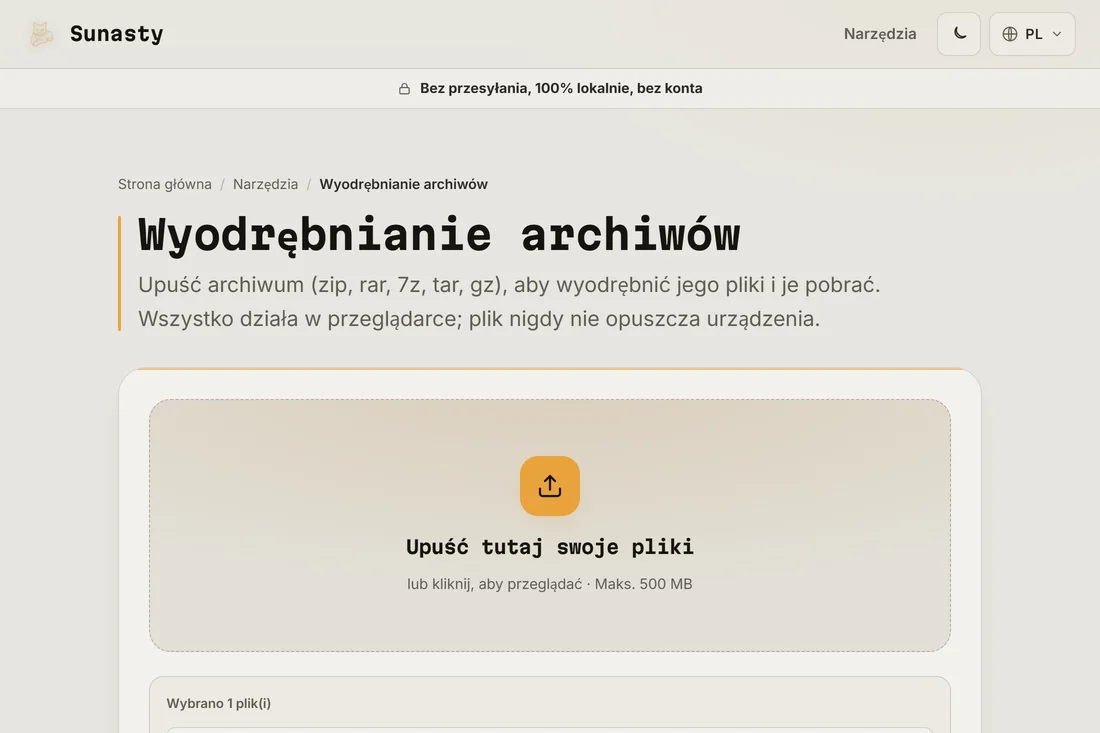Click the globe icon in language selector

coord(1010,34)
